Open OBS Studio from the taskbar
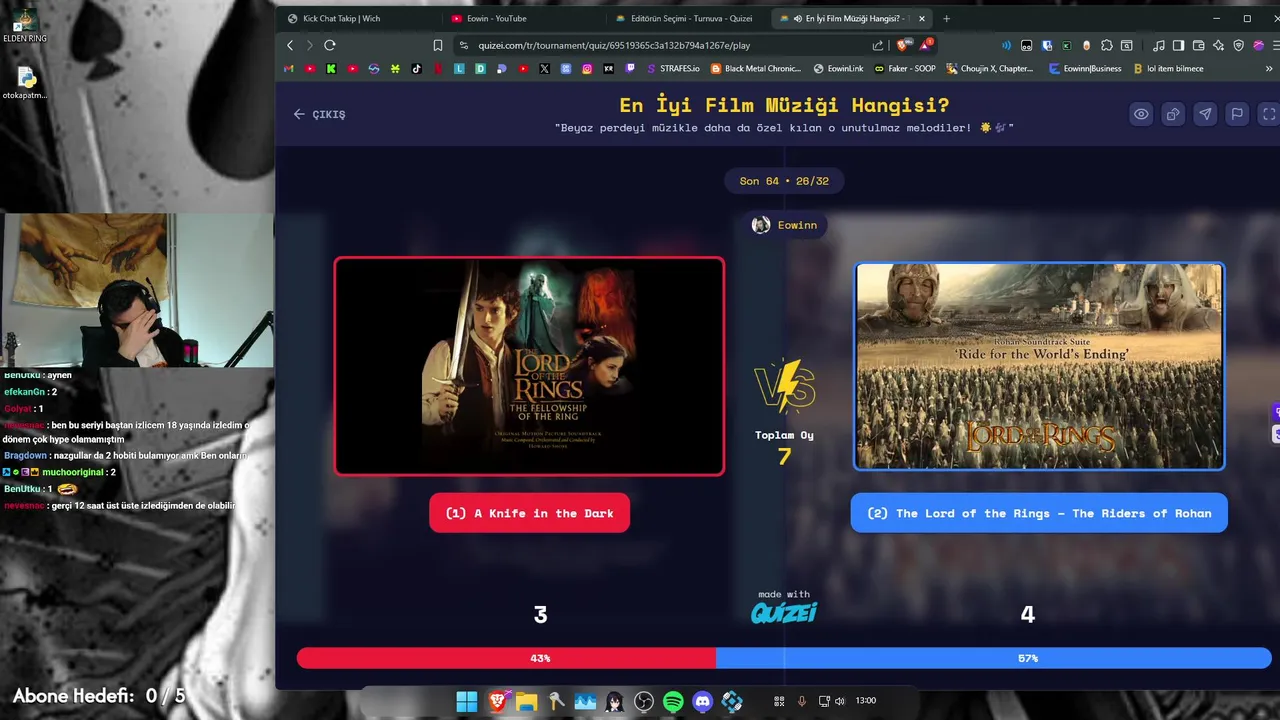This screenshot has width=1280, height=720. 644,702
